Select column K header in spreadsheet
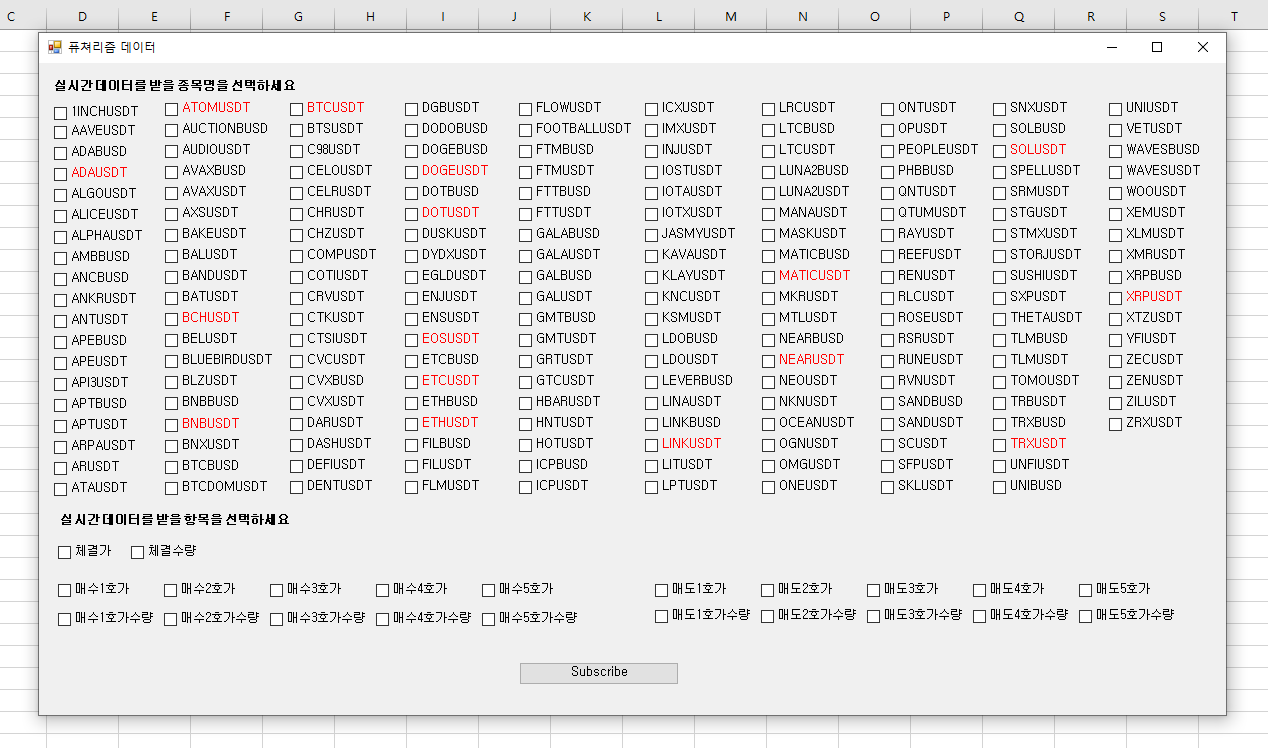The width and height of the screenshot is (1268, 748). click(587, 16)
